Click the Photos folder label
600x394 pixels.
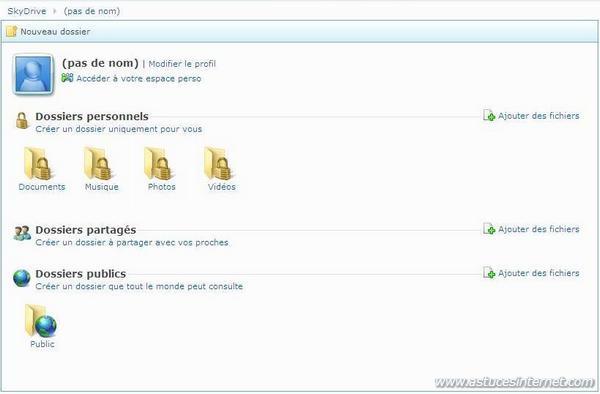(x=161, y=187)
